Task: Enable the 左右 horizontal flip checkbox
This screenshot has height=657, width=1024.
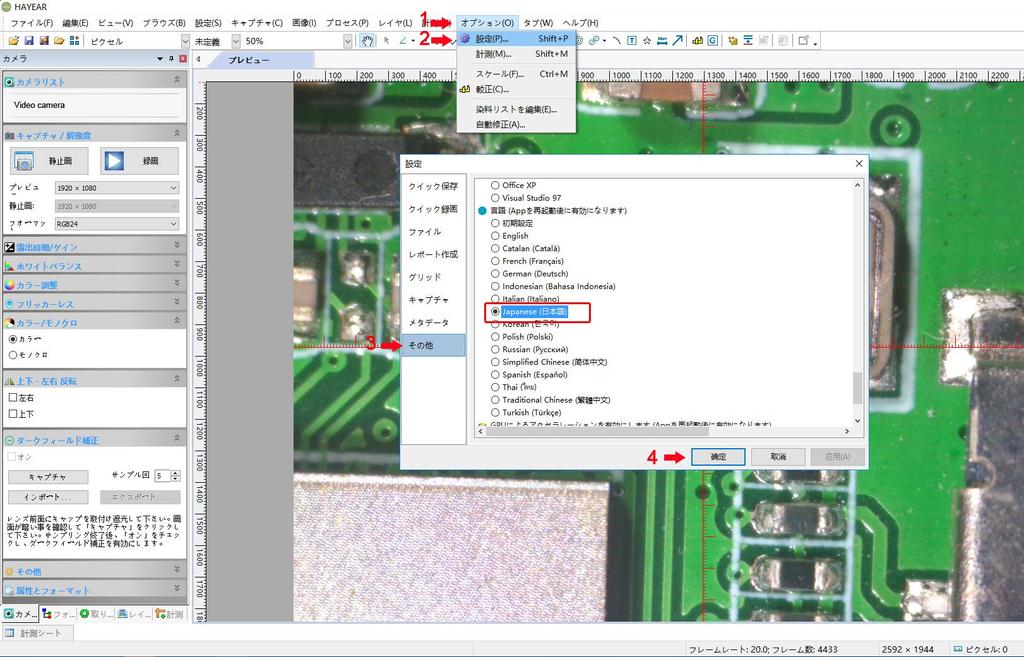Action: [13, 397]
